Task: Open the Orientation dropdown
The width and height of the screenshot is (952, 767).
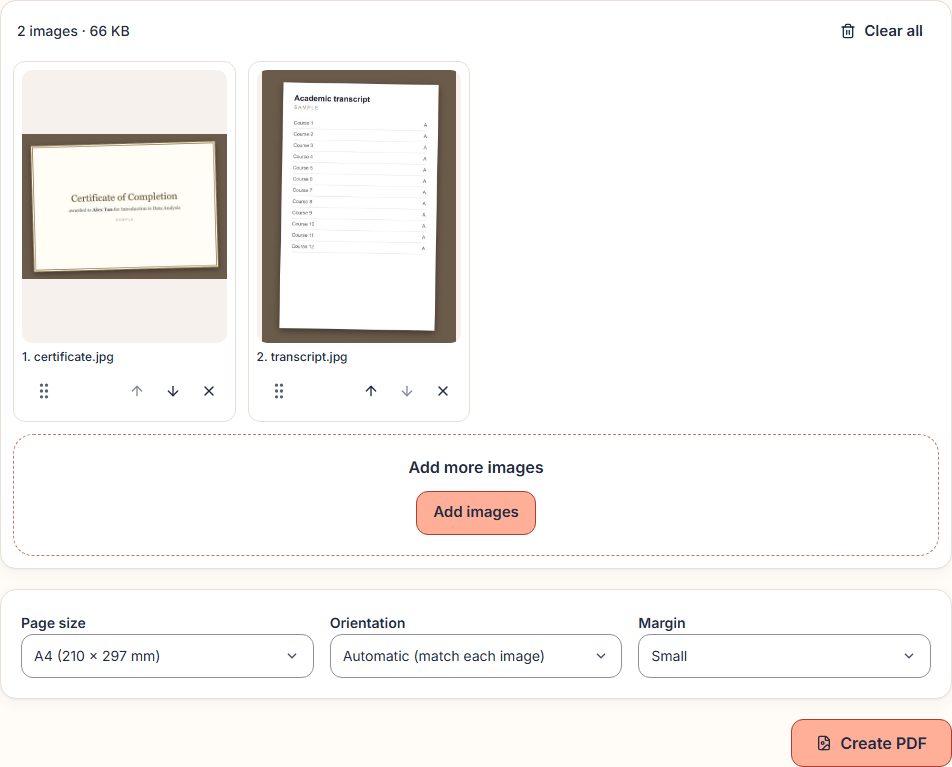Action: (475, 656)
